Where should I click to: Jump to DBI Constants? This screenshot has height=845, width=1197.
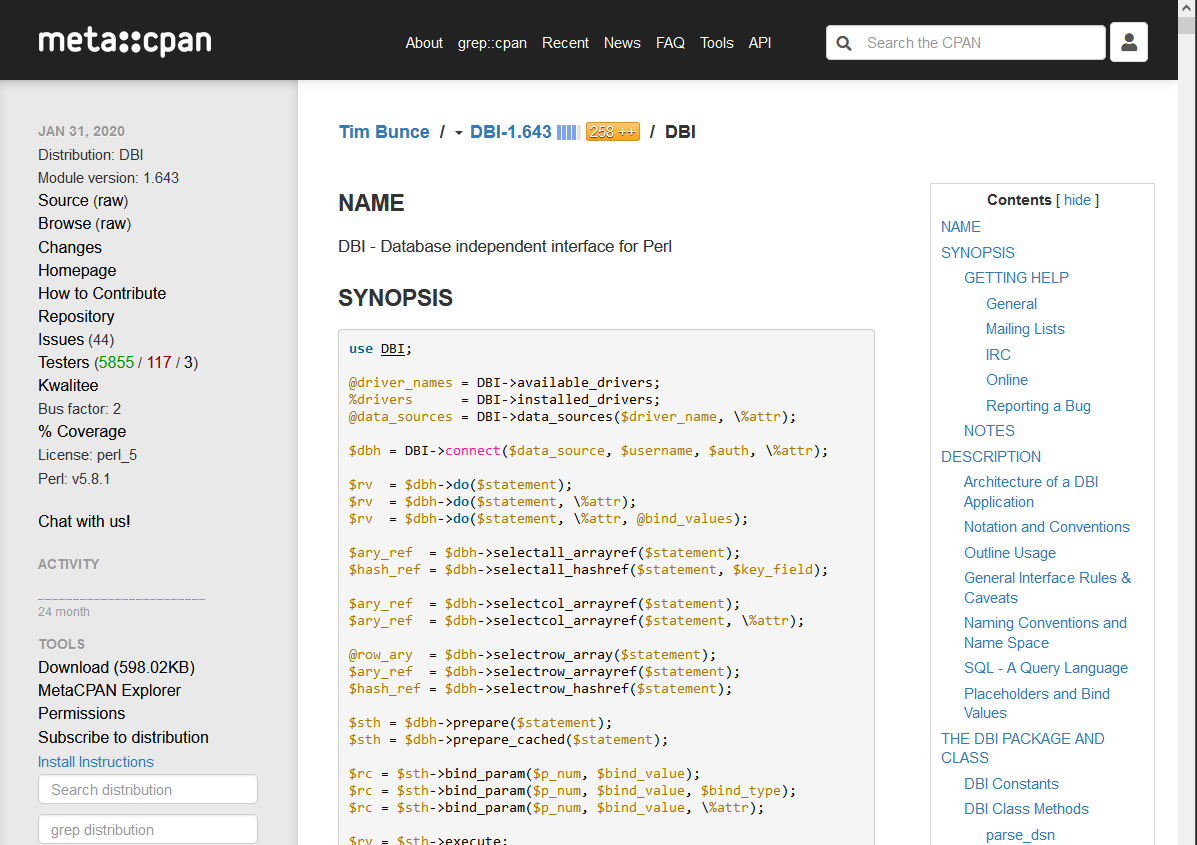click(x=1011, y=784)
